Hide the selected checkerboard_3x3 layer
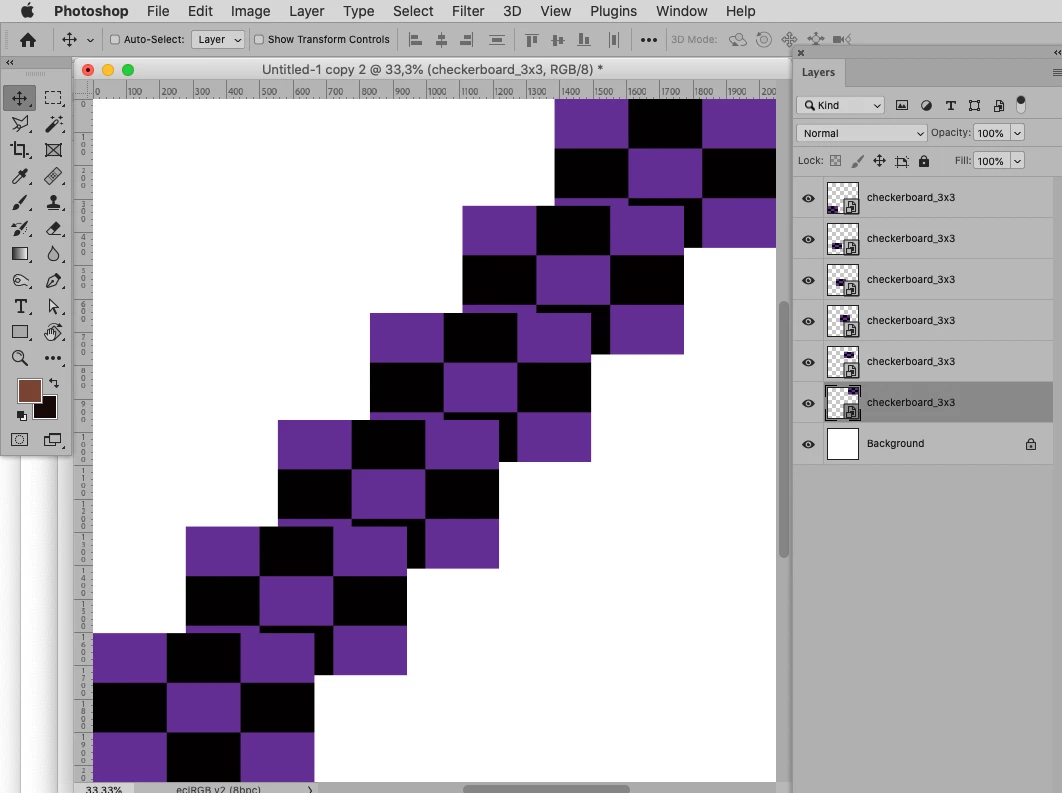1062x793 pixels. click(808, 403)
